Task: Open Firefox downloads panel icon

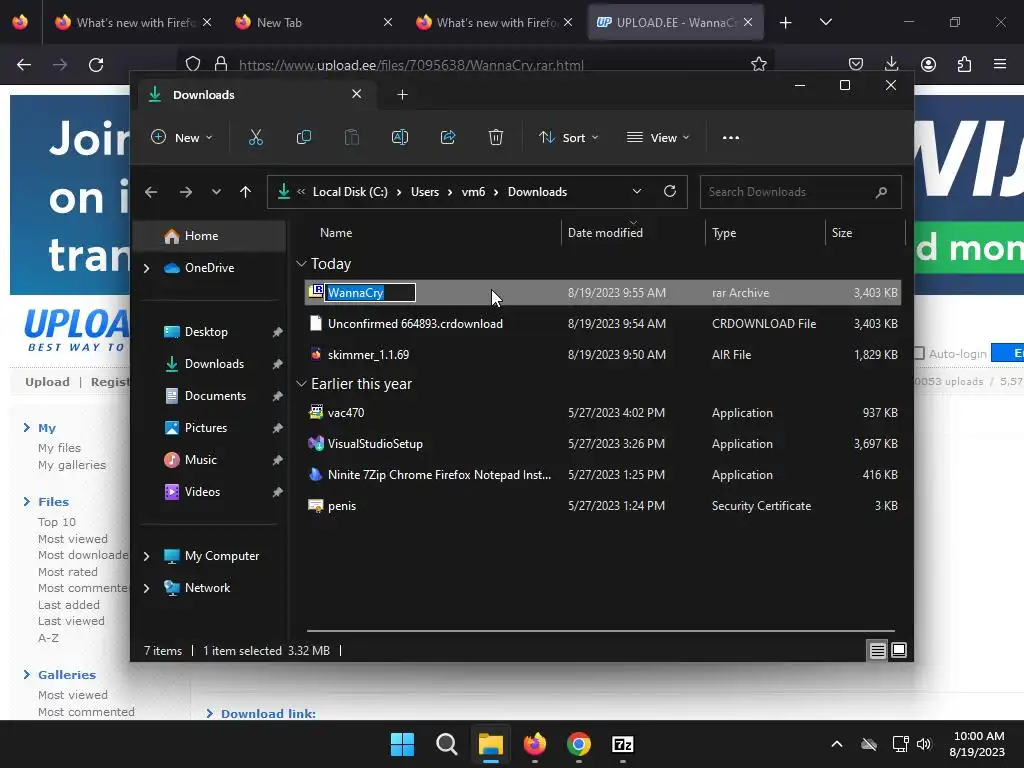Action: pyautogui.click(x=891, y=64)
